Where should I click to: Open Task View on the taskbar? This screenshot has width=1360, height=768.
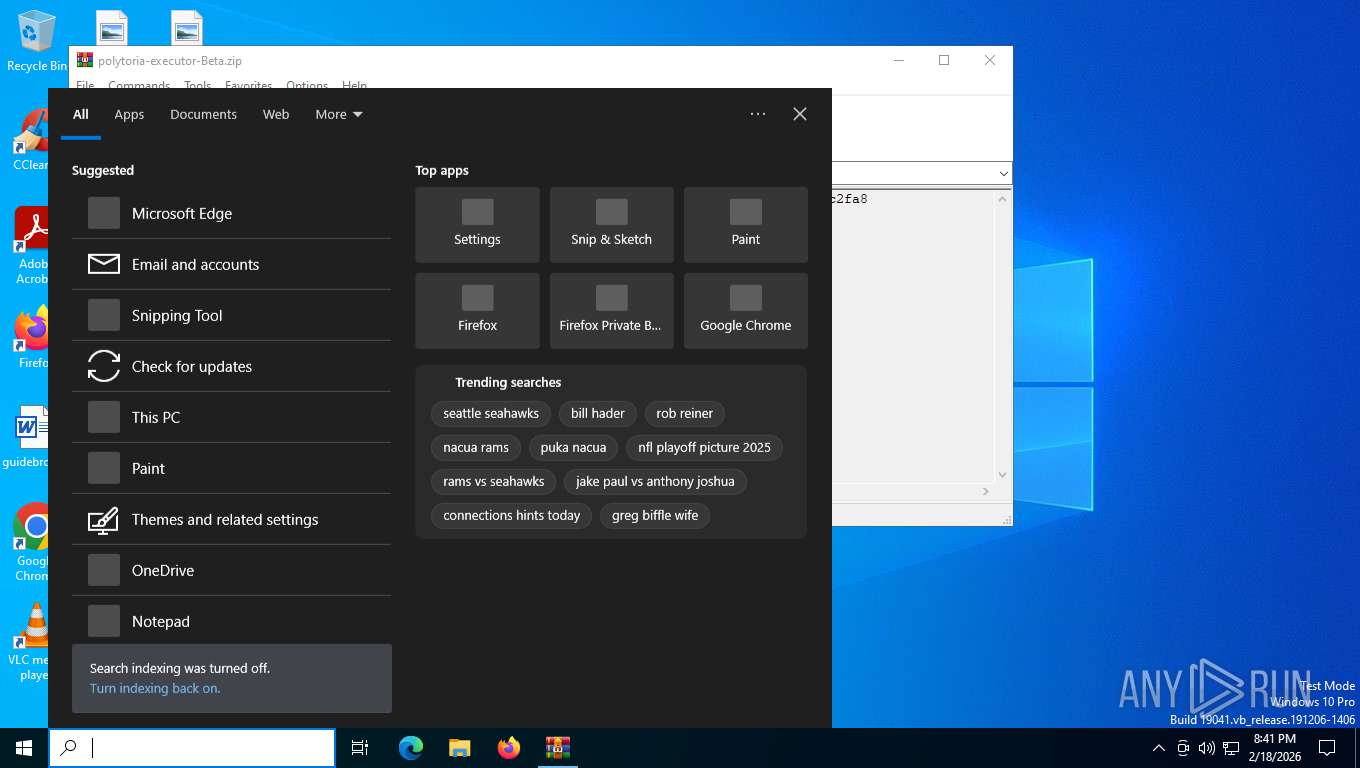pyautogui.click(x=360, y=748)
